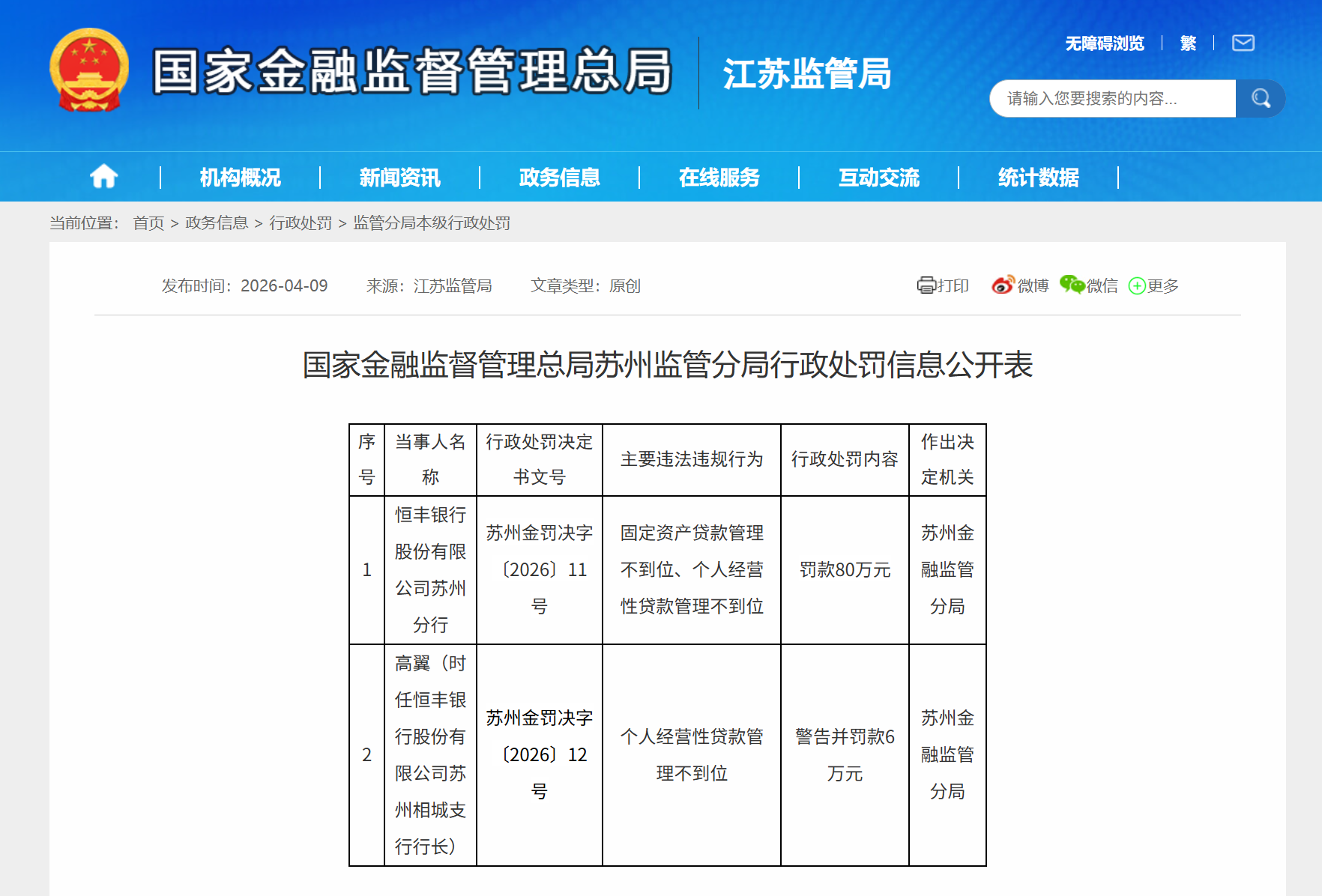Screen dimensions: 1322x896
Task: Switch to traditional Chinese via 繁 link
Action: click(1186, 43)
